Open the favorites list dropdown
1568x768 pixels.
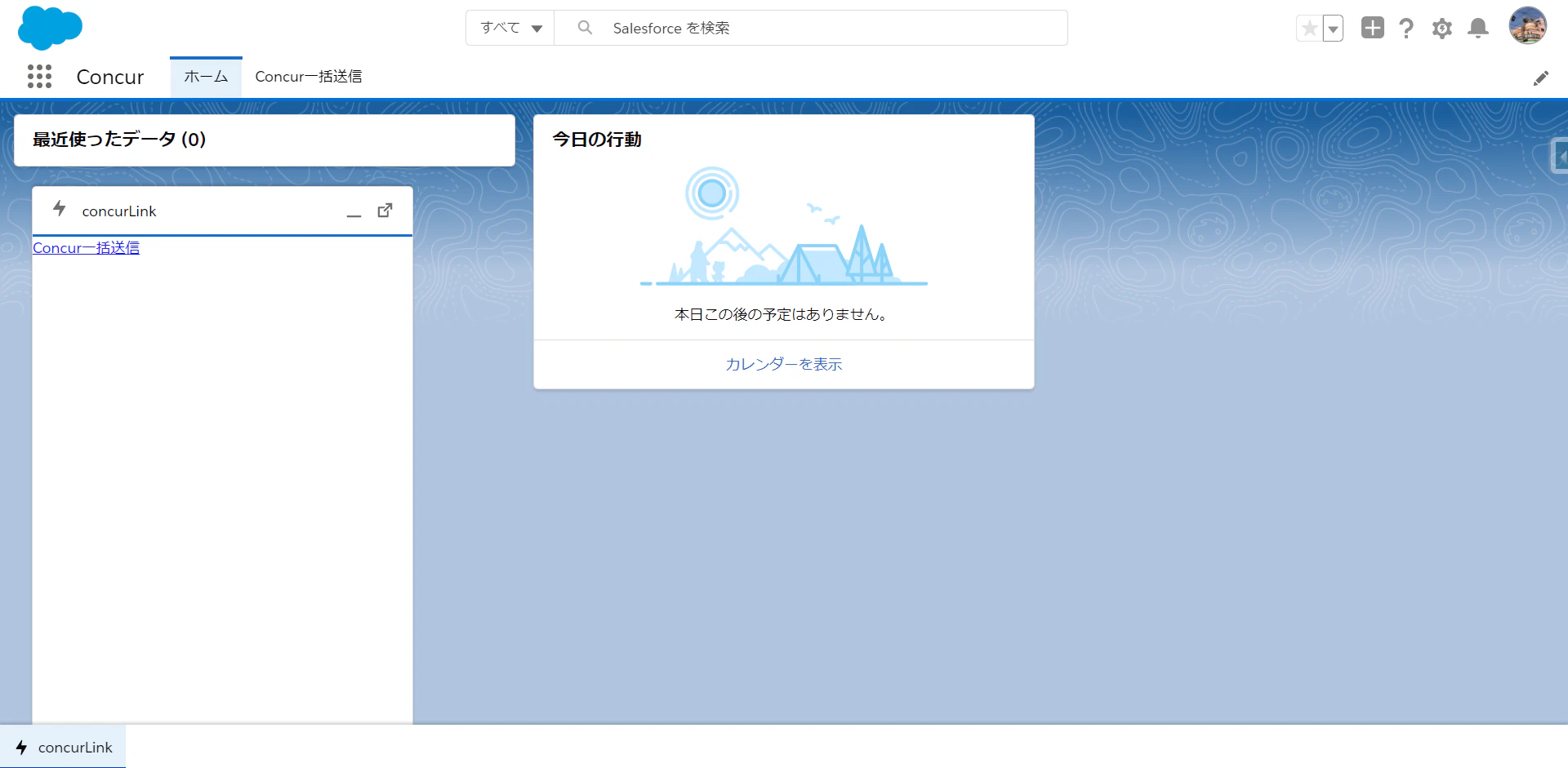coord(1333,29)
